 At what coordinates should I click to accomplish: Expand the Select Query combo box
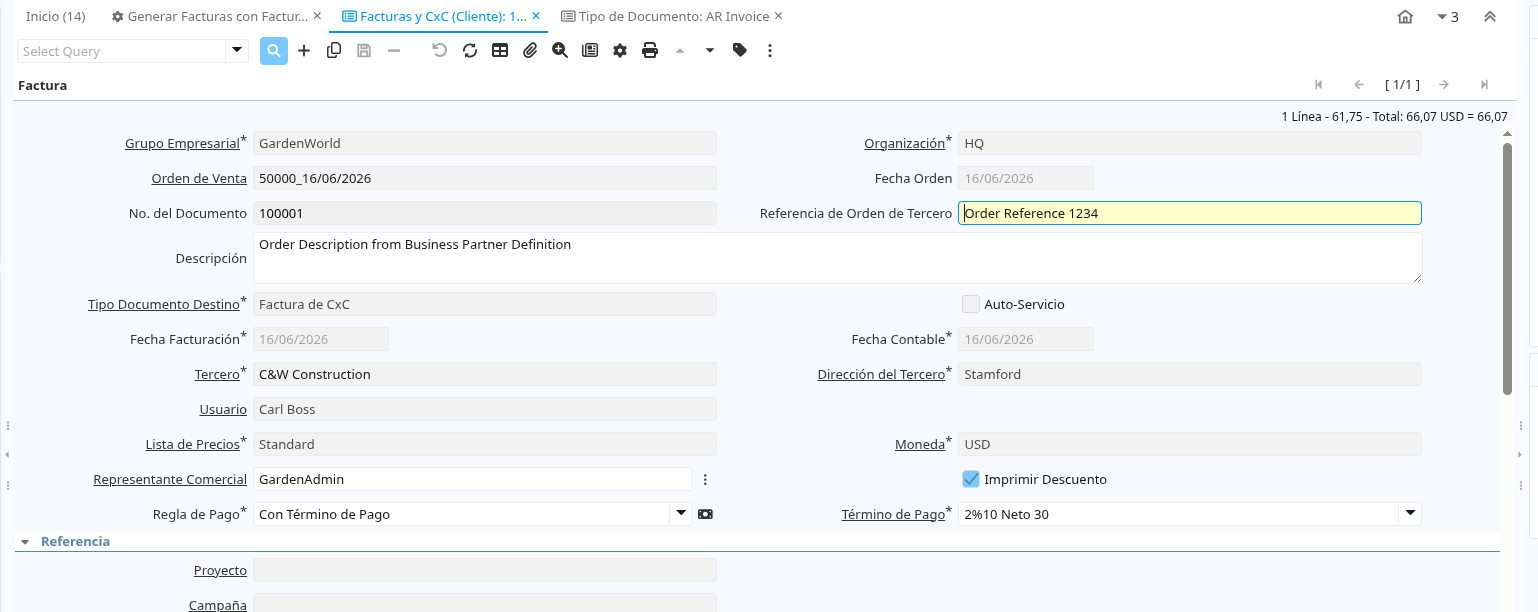(237, 51)
